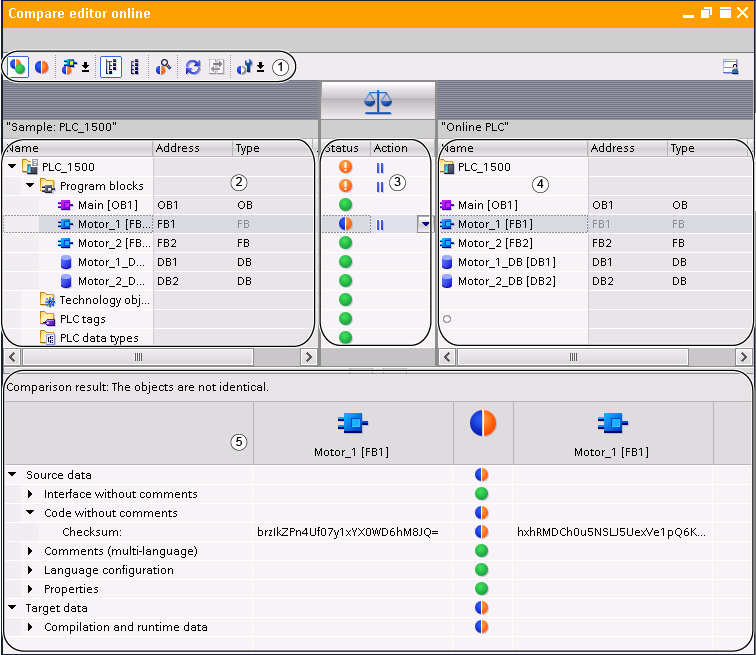Click the execute actions icon in toolbar
Screen dimensions: 756x655
216,67
